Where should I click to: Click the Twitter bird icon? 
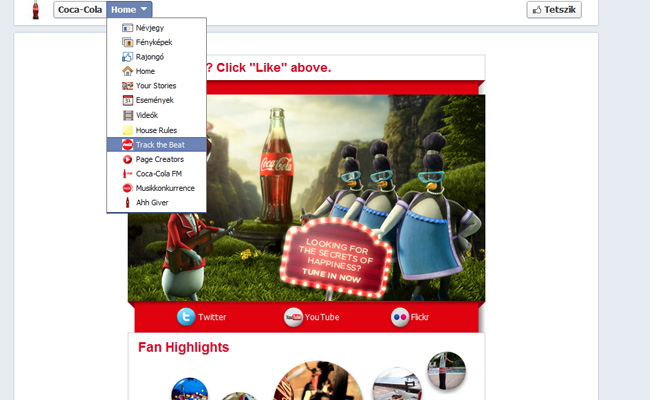[x=186, y=317]
